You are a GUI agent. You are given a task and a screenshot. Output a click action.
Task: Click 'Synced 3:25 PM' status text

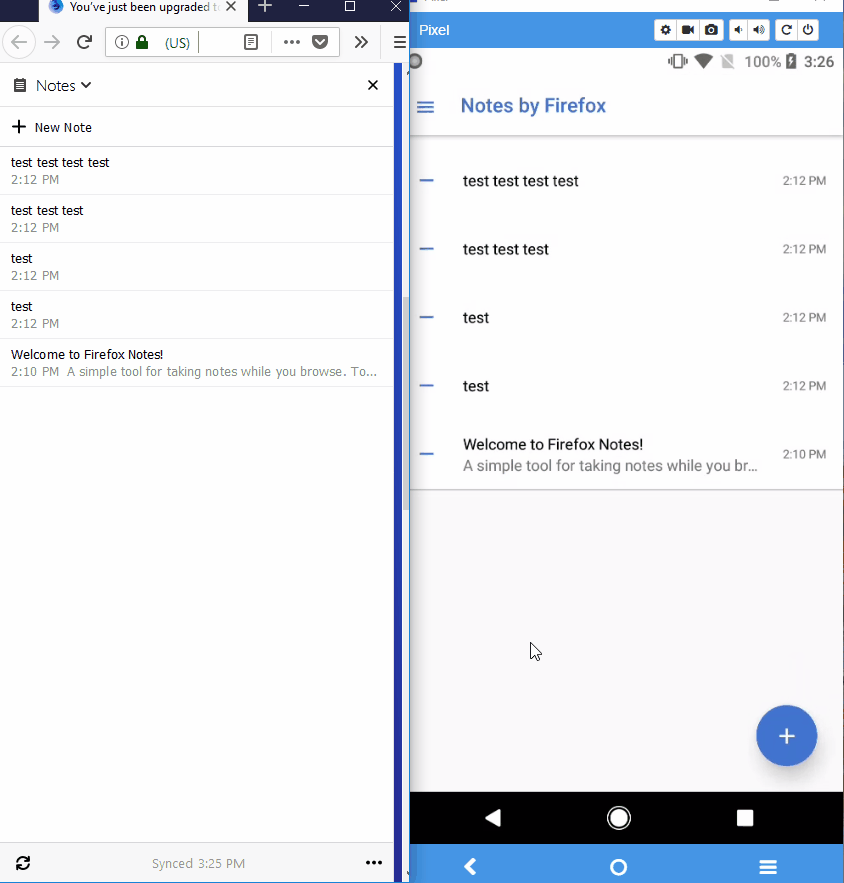pyautogui.click(x=198, y=863)
